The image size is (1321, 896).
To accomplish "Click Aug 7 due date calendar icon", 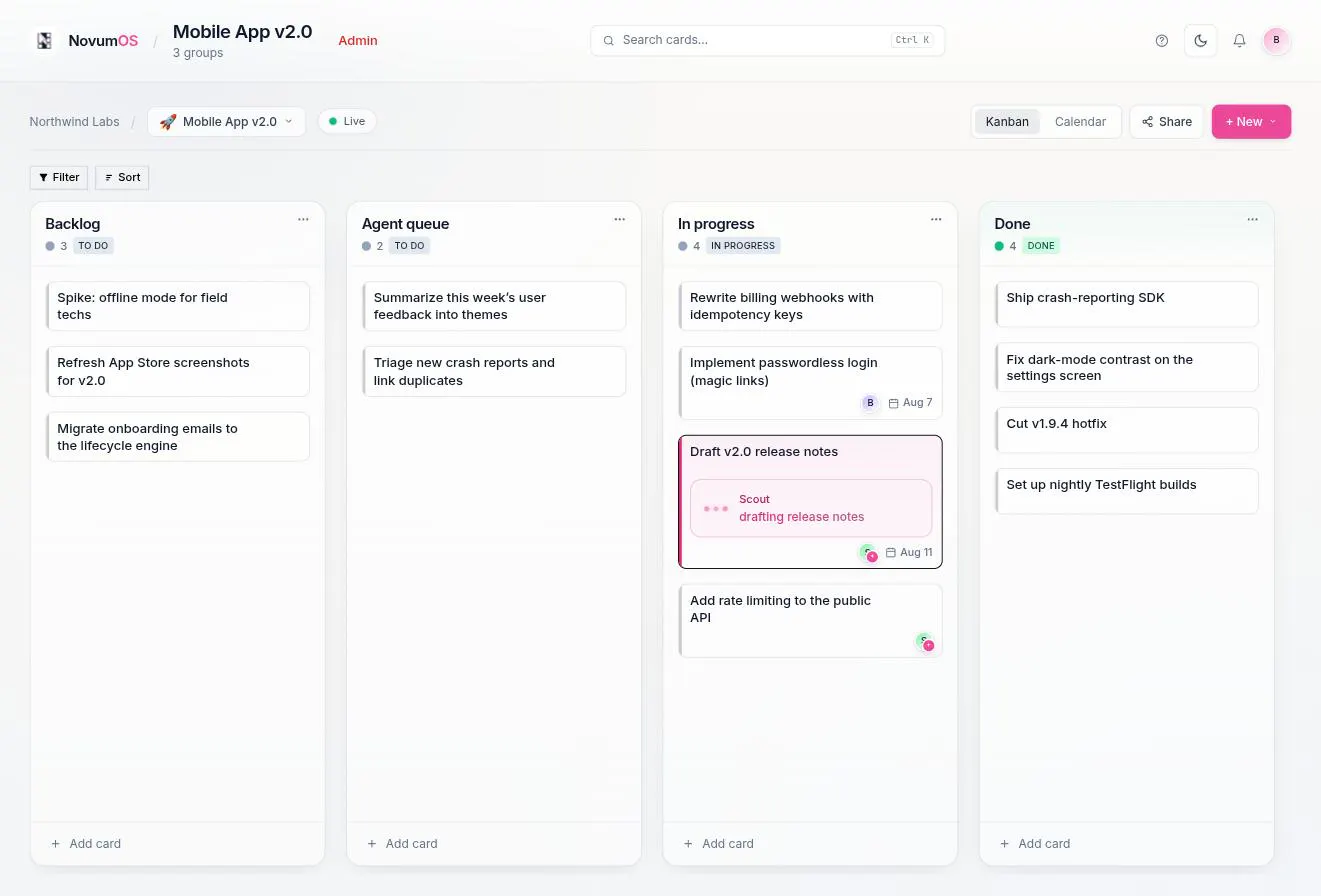I will 894,403.
